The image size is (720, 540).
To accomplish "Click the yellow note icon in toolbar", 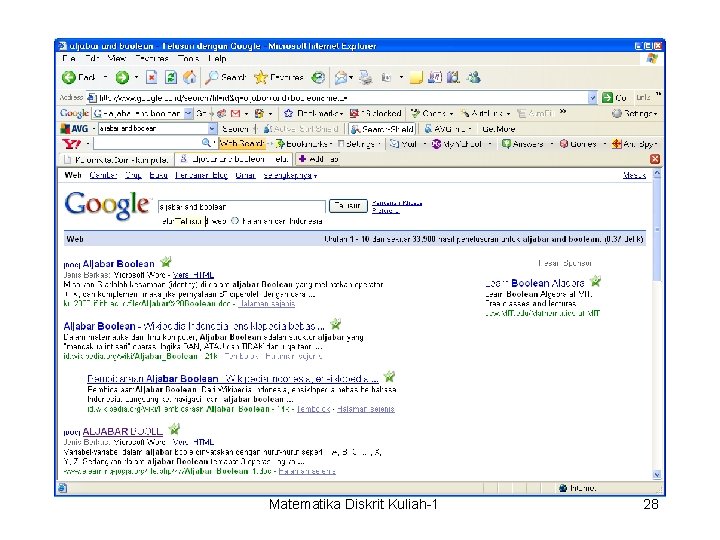I will (416, 78).
